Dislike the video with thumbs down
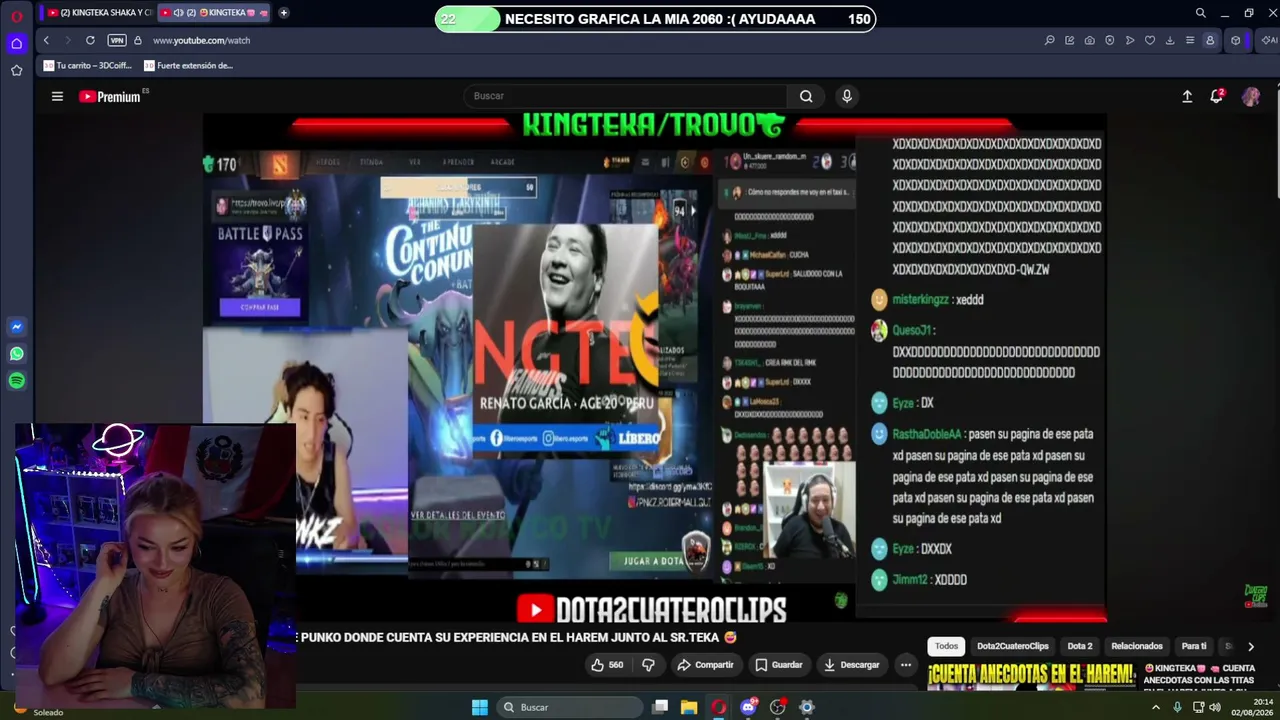This screenshot has width=1280, height=720. click(x=648, y=665)
